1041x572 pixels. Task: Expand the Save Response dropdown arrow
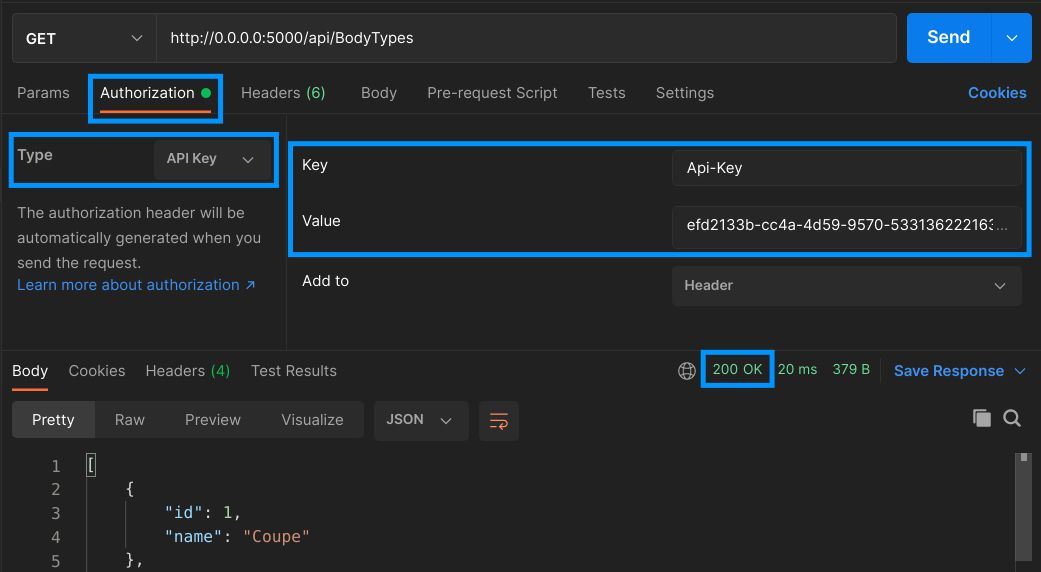coord(1020,371)
